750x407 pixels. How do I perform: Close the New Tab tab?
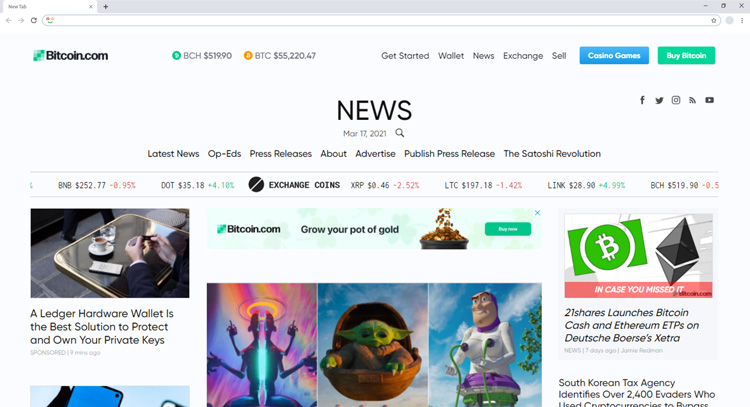click(90, 7)
